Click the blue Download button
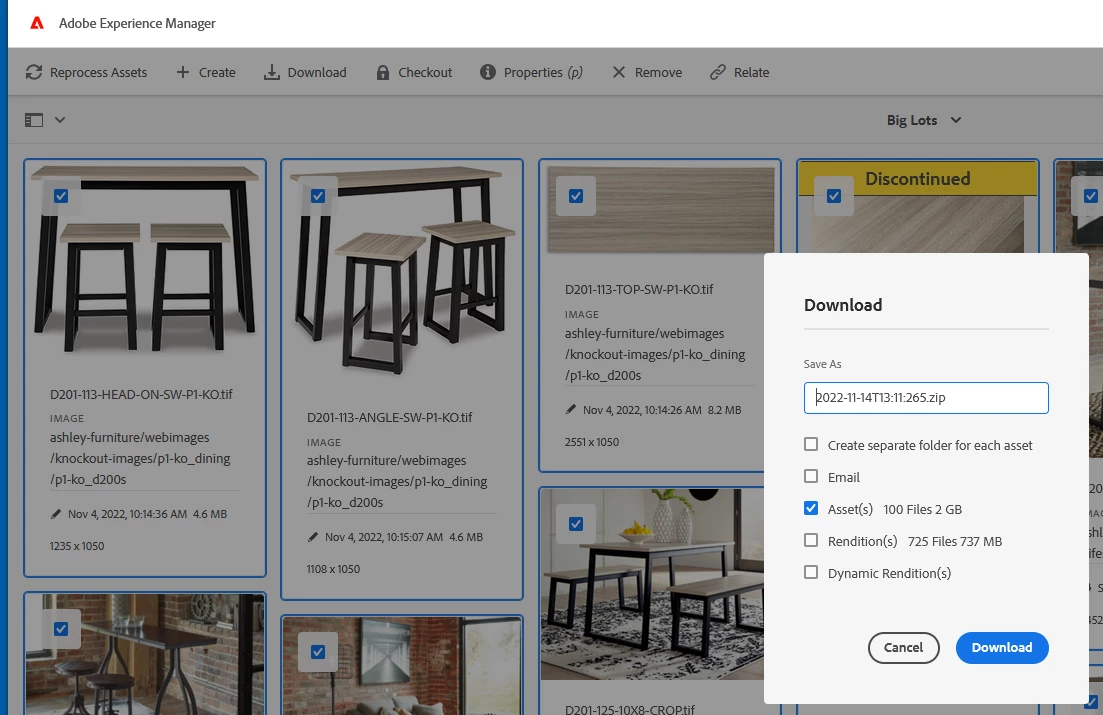This screenshot has width=1103, height=715. pos(1002,647)
